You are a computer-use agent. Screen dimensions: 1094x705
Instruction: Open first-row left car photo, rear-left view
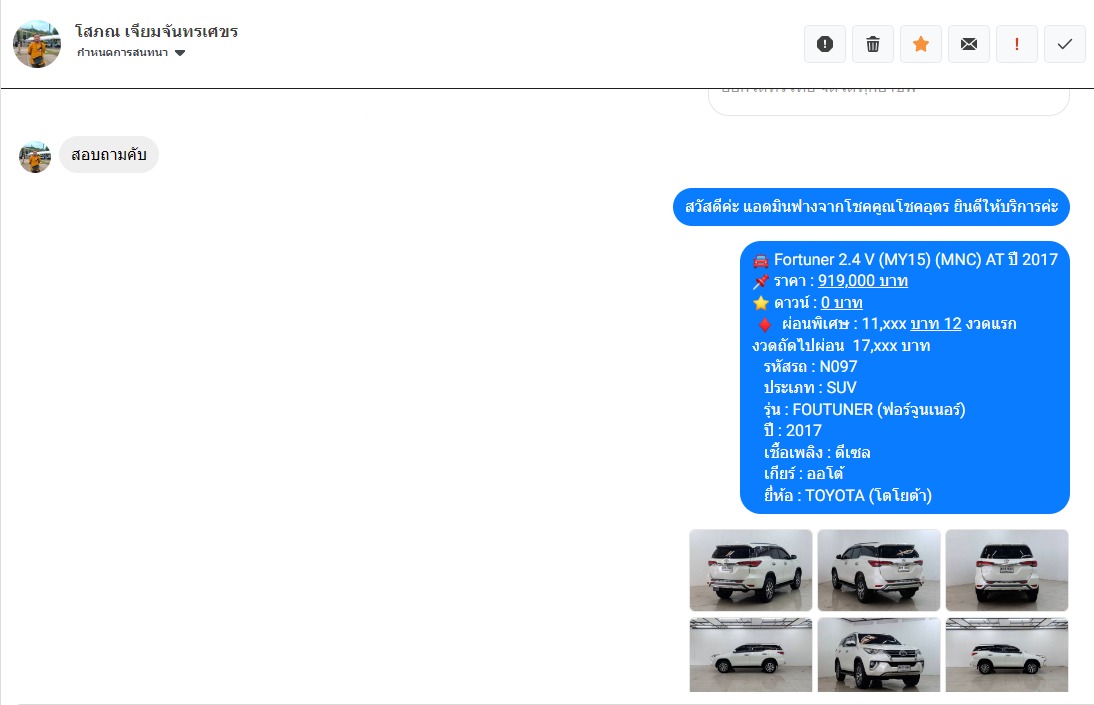click(x=751, y=570)
